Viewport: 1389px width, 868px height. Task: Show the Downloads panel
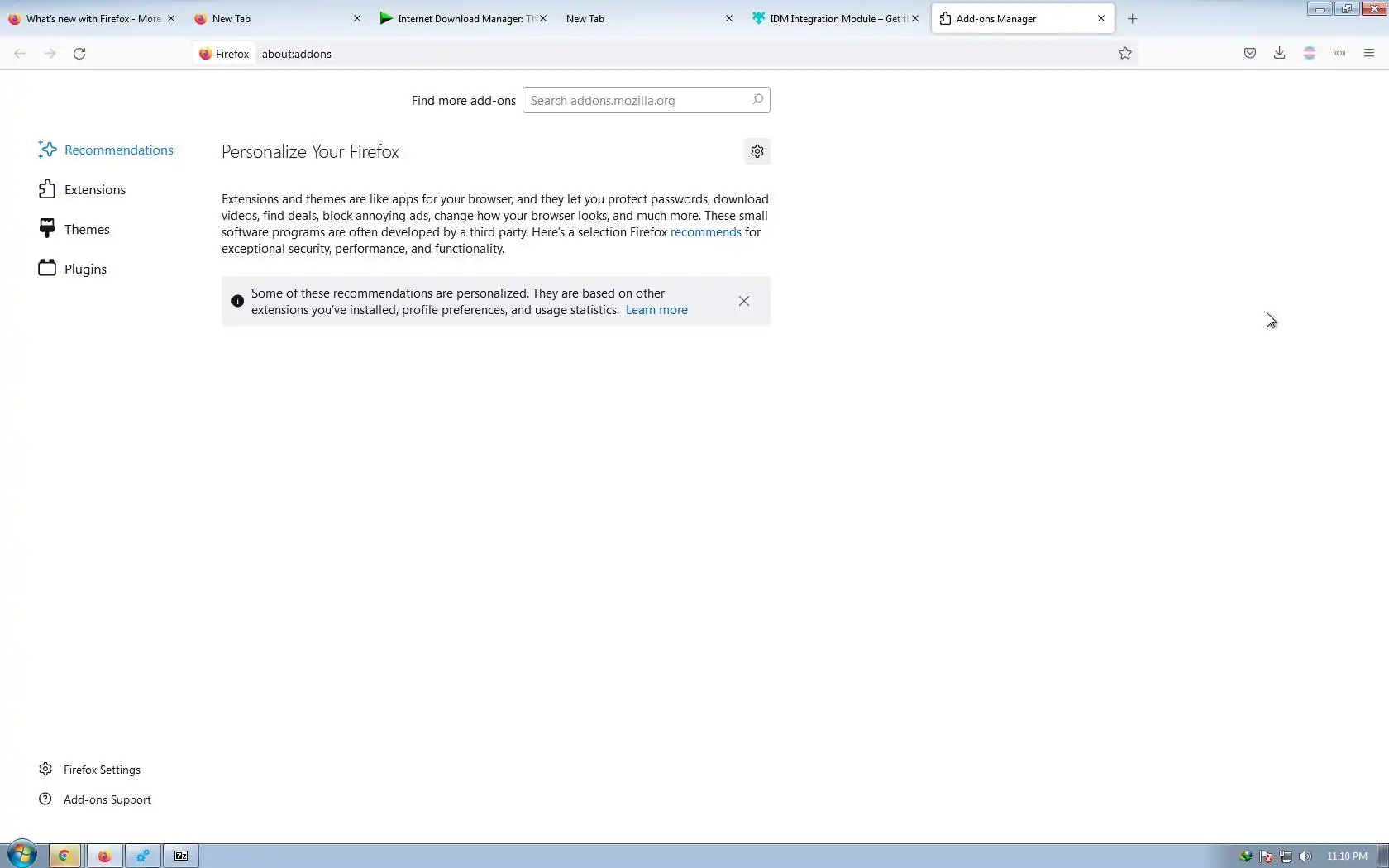pos(1280,54)
